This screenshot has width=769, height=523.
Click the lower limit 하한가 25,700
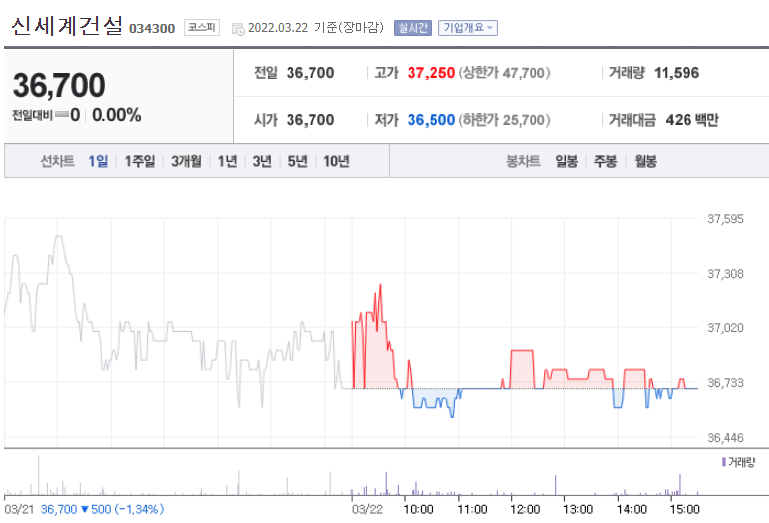click(504, 120)
